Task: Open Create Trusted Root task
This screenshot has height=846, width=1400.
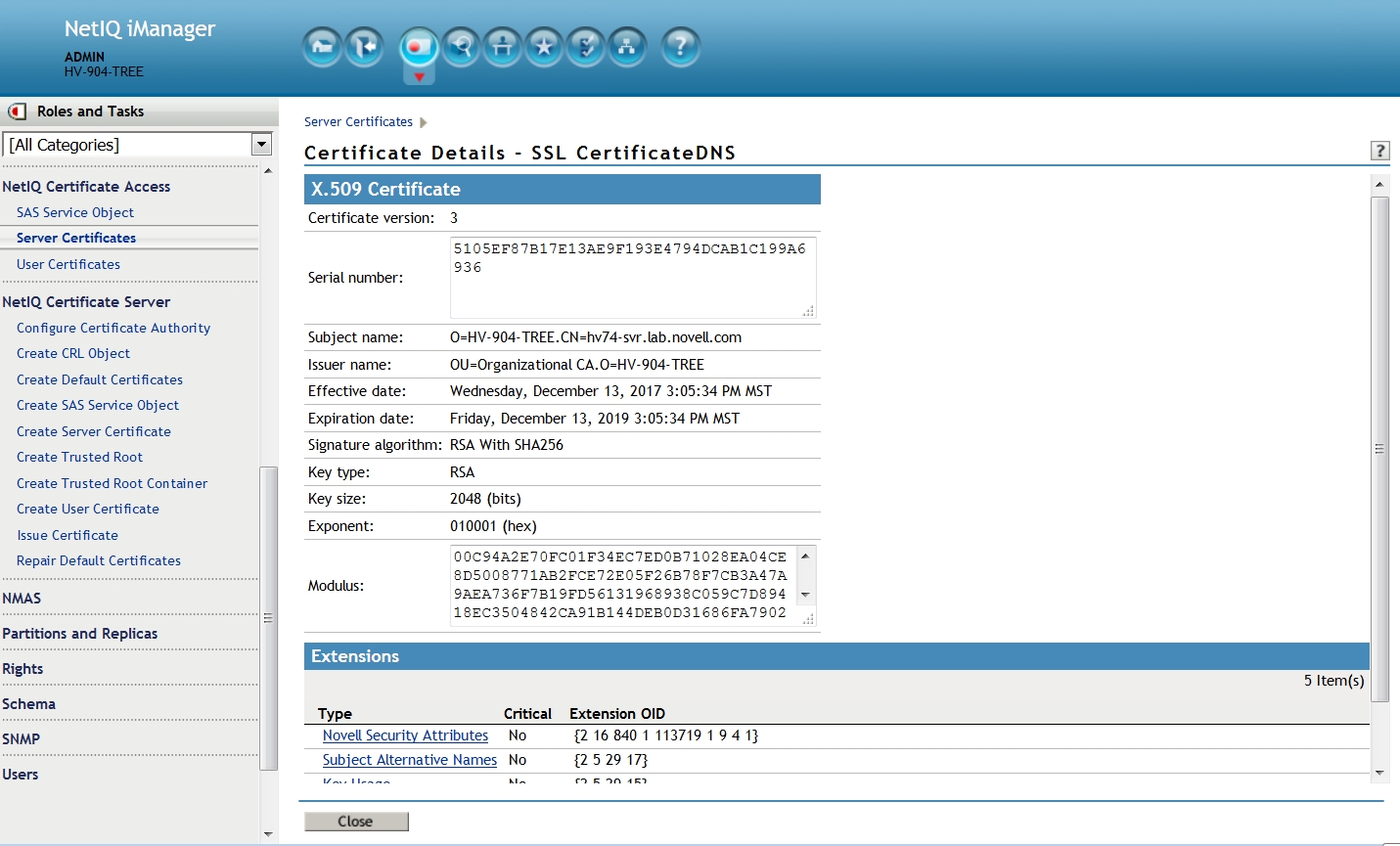Action: (x=79, y=457)
